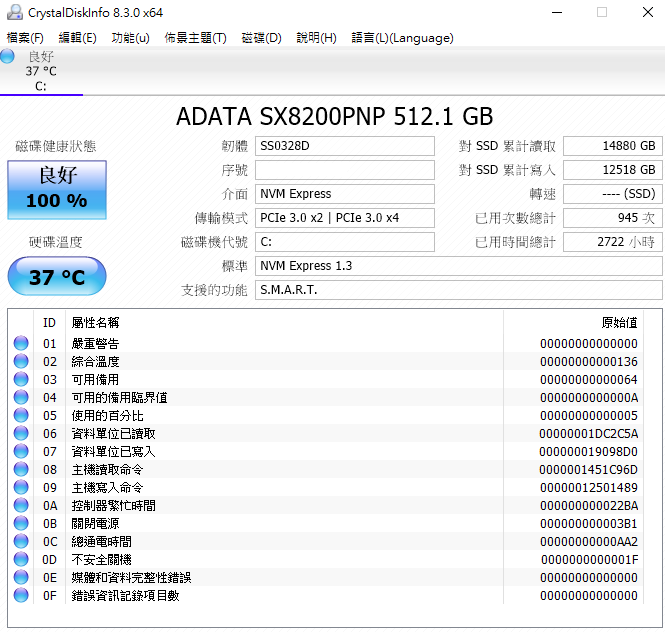Viewport: 665px width, 632px height.
Task: Click the CrystalDiskInfo app icon in title bar
Action: pyautogui.click(x=15, y=12)
